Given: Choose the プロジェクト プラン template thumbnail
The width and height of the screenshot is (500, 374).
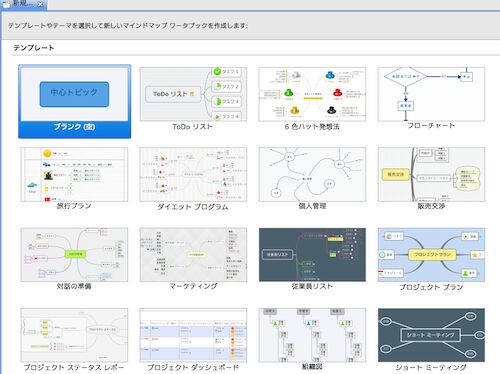Looking at the screenshot, I should click(x=431, y=255).
